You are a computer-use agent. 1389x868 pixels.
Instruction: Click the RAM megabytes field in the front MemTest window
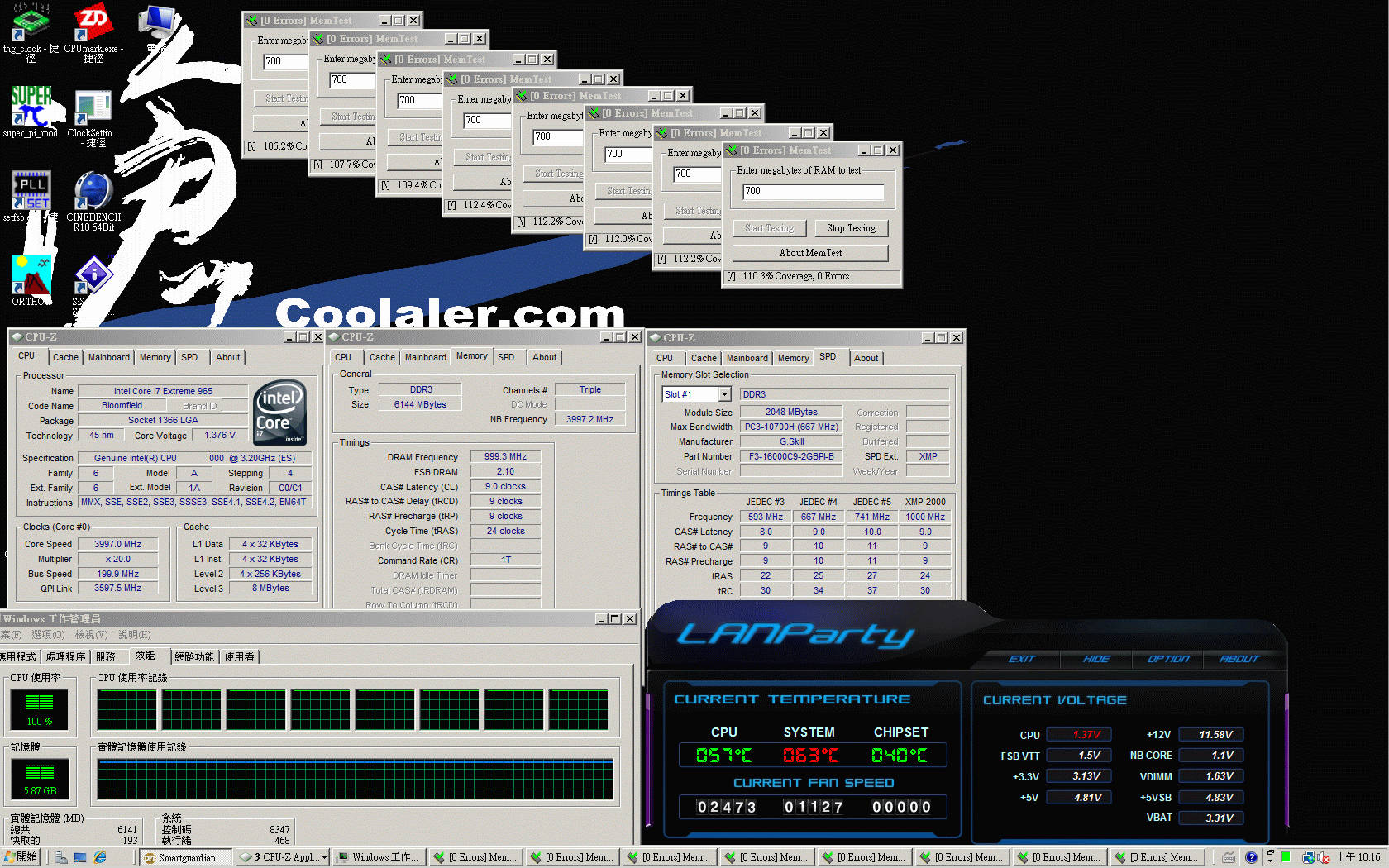pyautogui.click(x=814, y=191)
